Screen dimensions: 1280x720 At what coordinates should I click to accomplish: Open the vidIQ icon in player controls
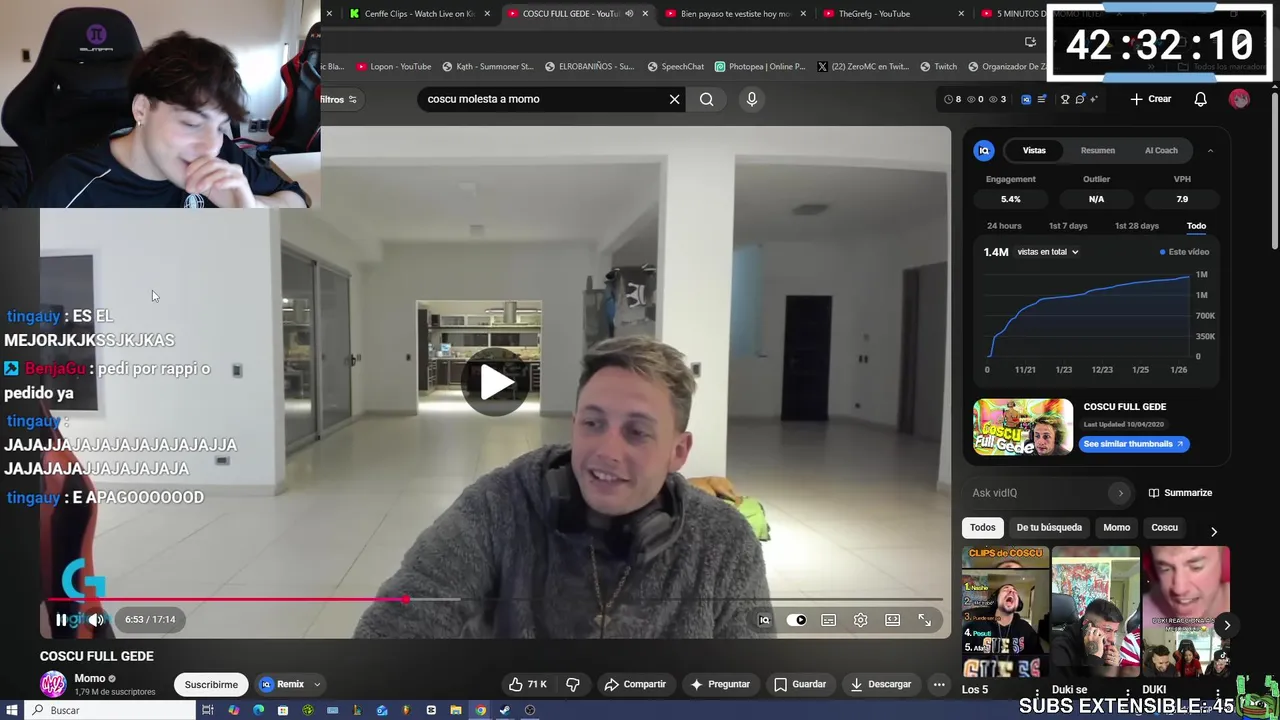tap(764, 620)
